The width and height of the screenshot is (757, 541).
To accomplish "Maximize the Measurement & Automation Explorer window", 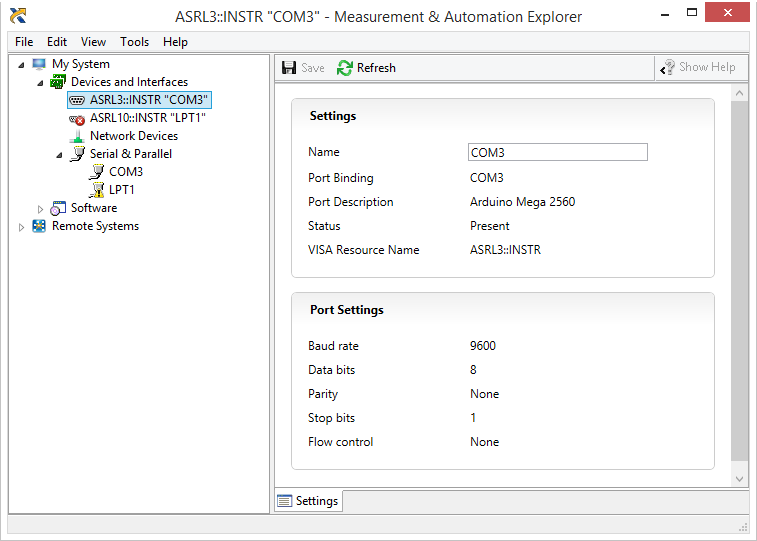I will pos(692,13).
